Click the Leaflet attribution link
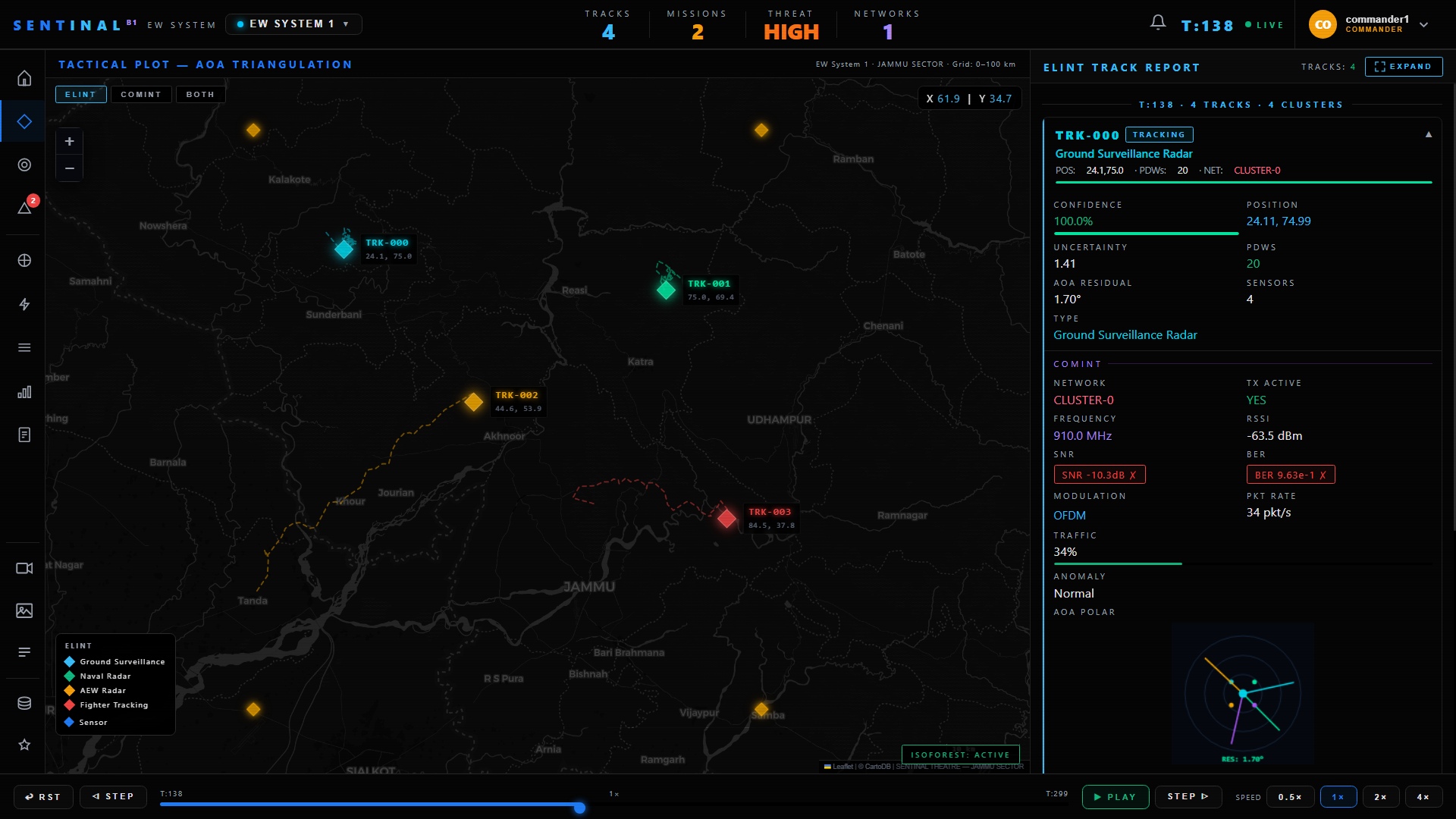This screenshot has height=819, width=1456. tap(843, 767)
